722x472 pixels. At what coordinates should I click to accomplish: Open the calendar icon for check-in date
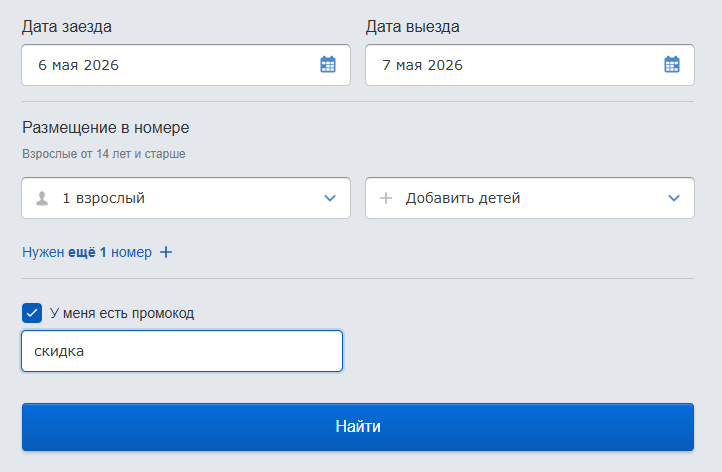click(328, 65)
